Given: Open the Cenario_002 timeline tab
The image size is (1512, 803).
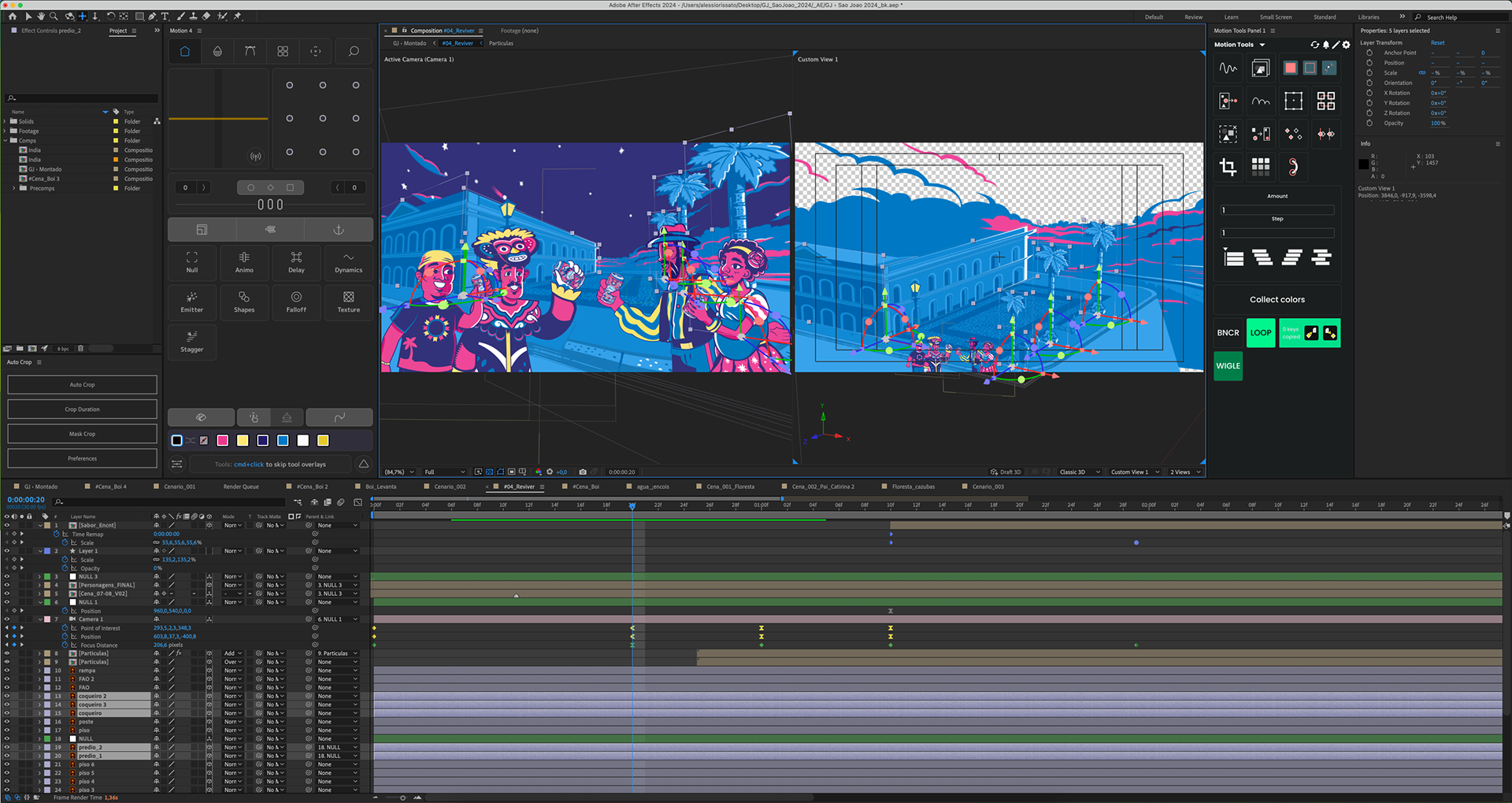Looking at the screenshot, I should click(x=450, y=487).
